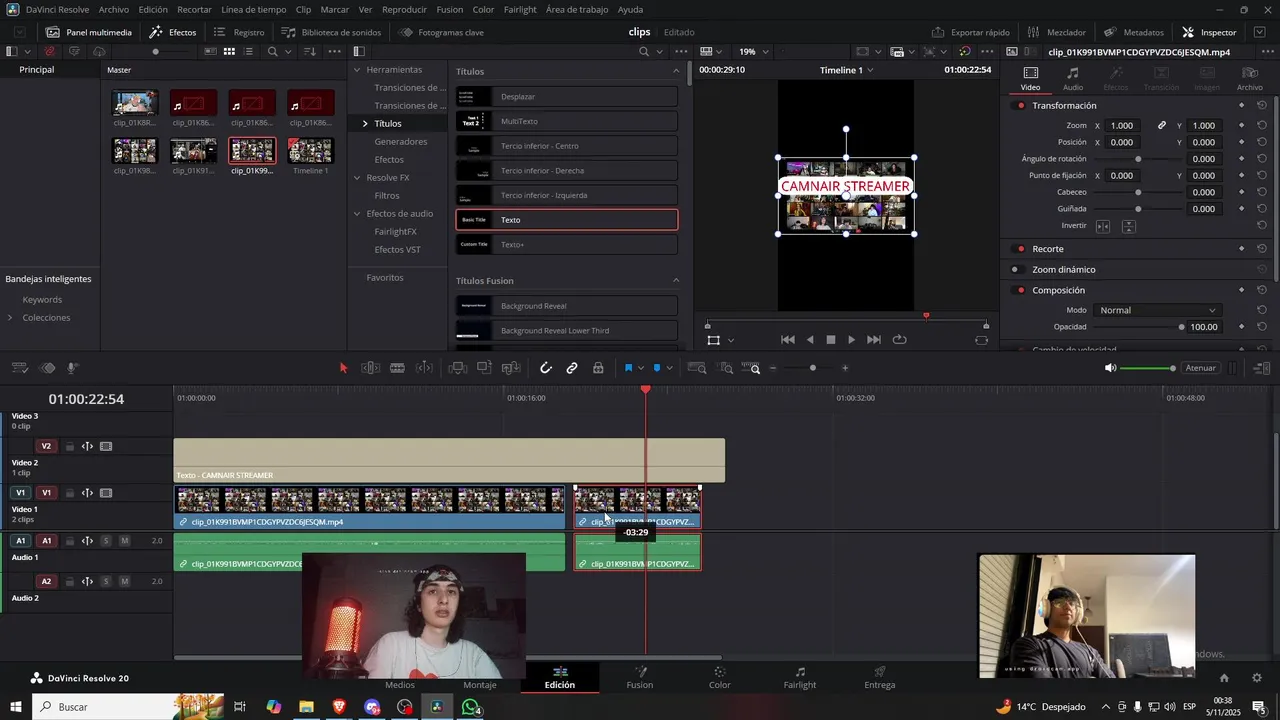
Task: Adjust the timeline zoom slider
Action: (812, 368)
